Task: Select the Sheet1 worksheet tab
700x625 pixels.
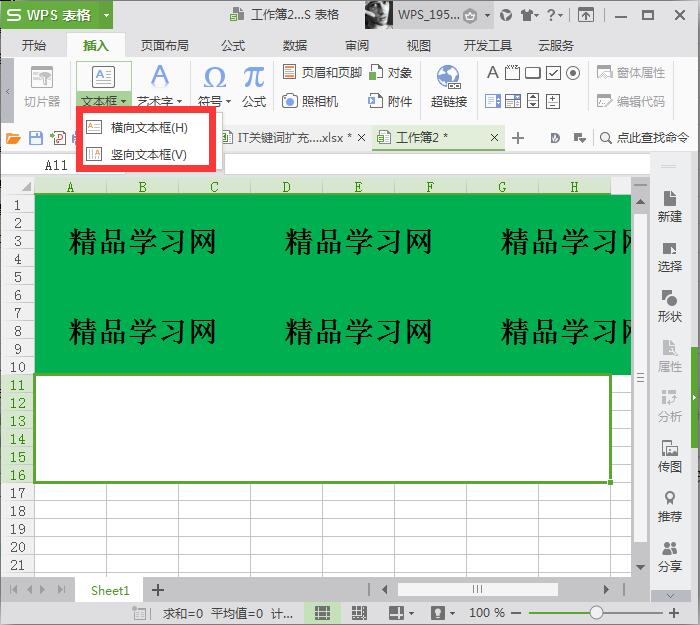Action: pos(110,590)
